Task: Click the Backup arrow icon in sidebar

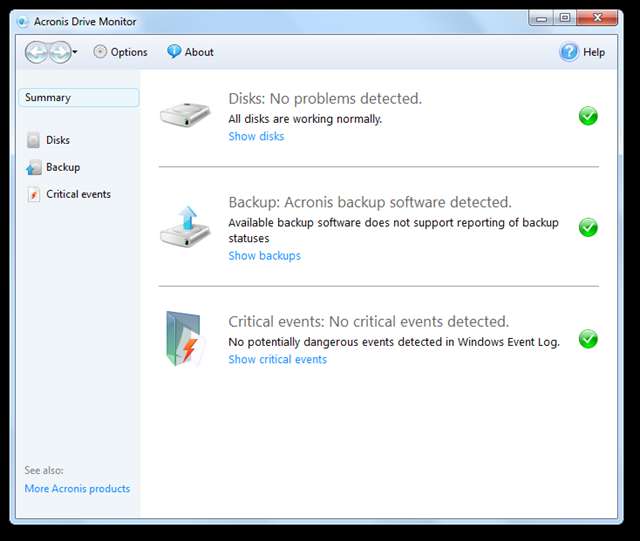Action: 33,167
